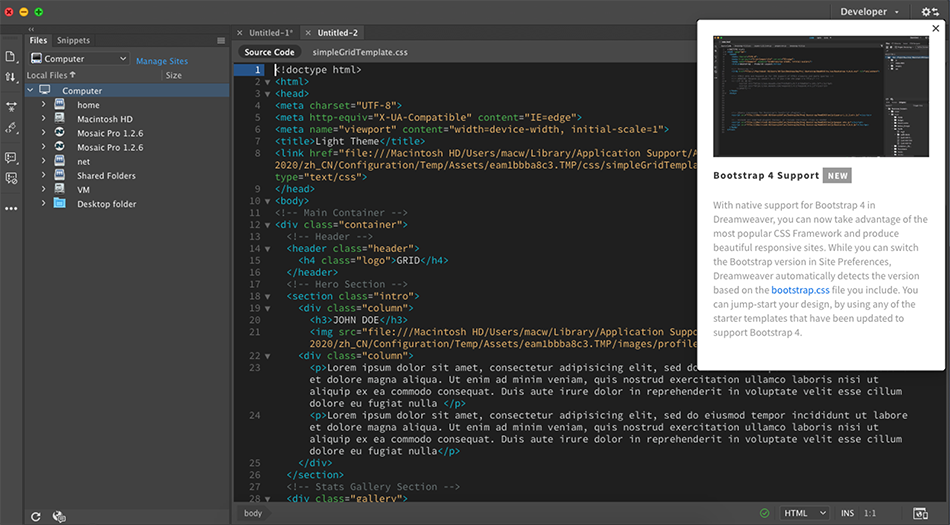Click the Bootstrap 4 Support heading
950x525 pixels.
(x=766, y=176)
